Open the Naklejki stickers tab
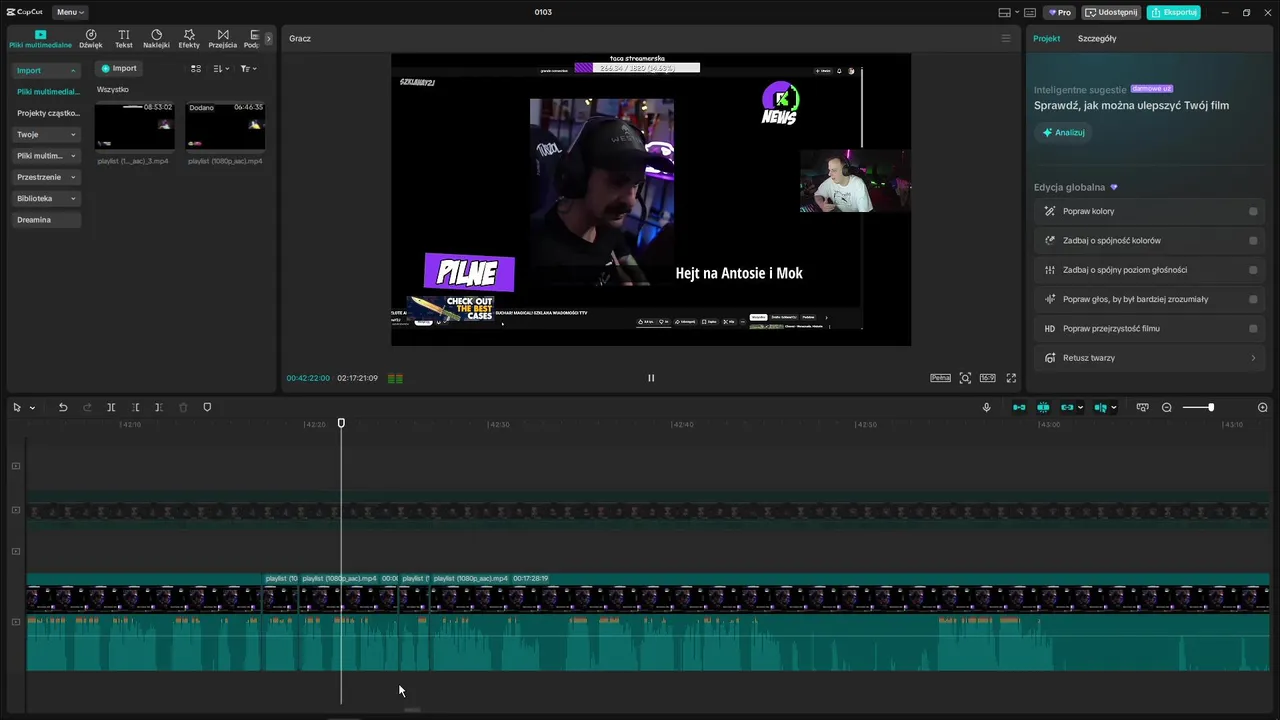This screenshot has width=1280, height=720. pos(156,39)
